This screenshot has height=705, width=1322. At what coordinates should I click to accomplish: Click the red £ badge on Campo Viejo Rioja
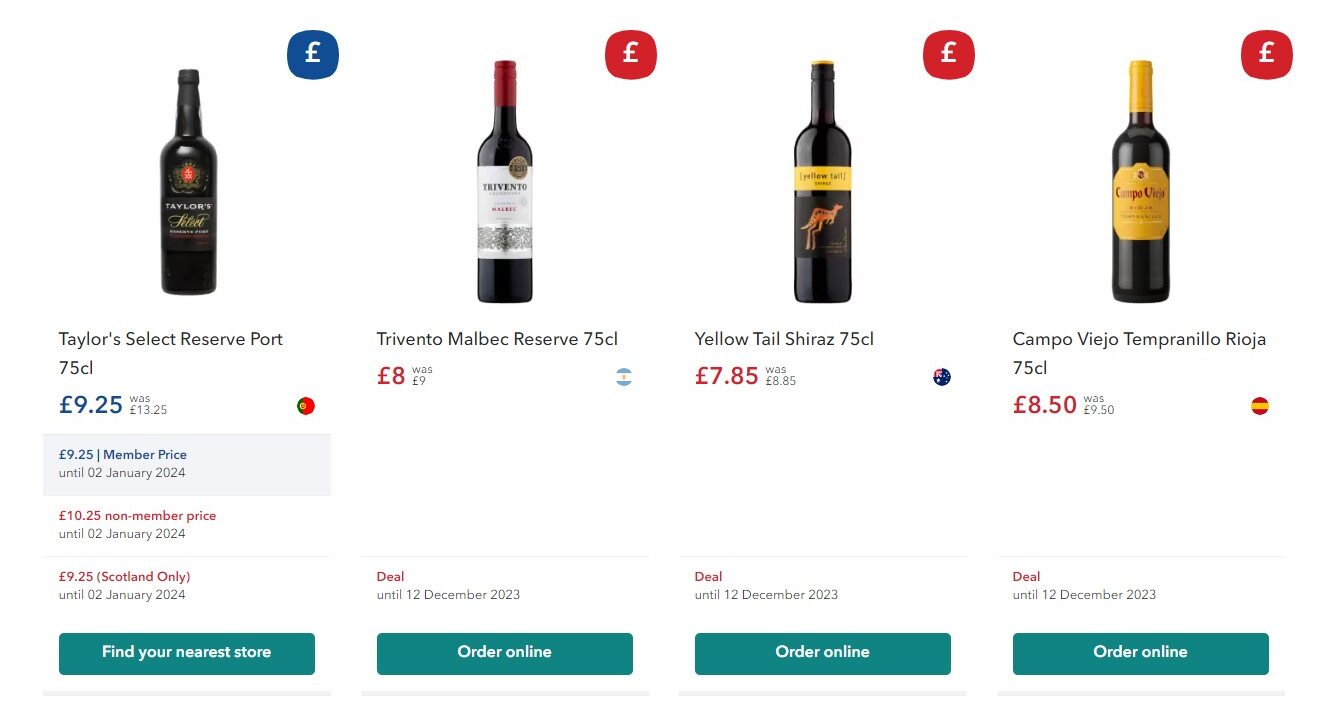point(1267,55)
